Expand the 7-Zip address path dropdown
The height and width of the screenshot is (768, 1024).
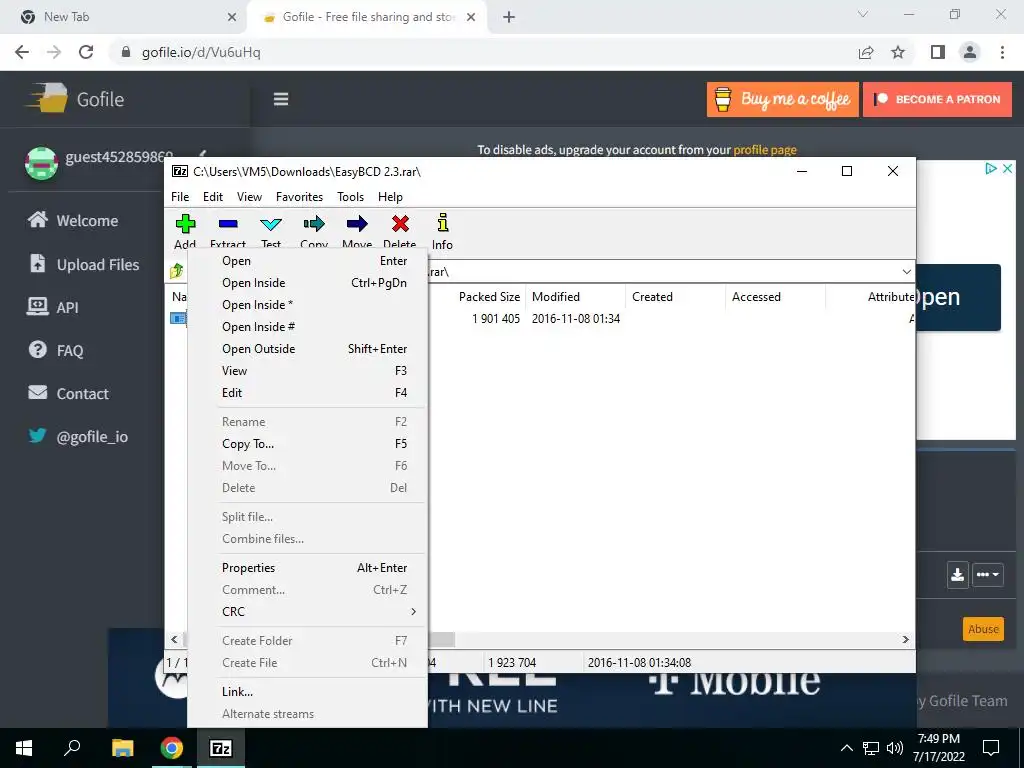click(x=906, y=272)
